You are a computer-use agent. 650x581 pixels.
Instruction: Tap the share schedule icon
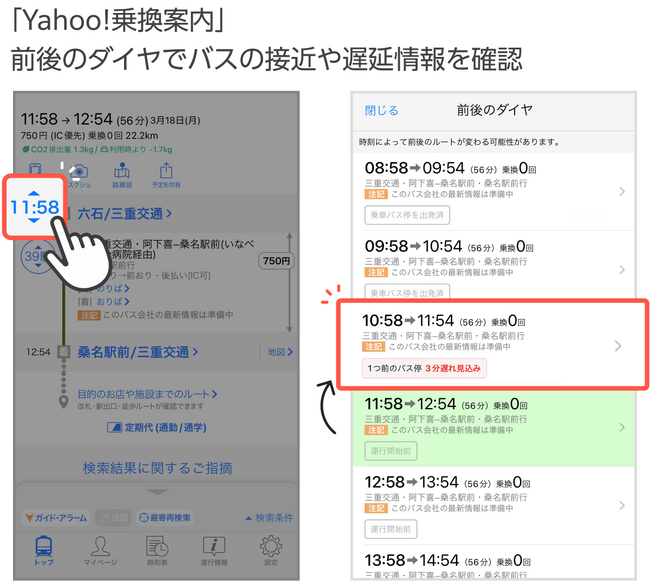click(166, 173)
